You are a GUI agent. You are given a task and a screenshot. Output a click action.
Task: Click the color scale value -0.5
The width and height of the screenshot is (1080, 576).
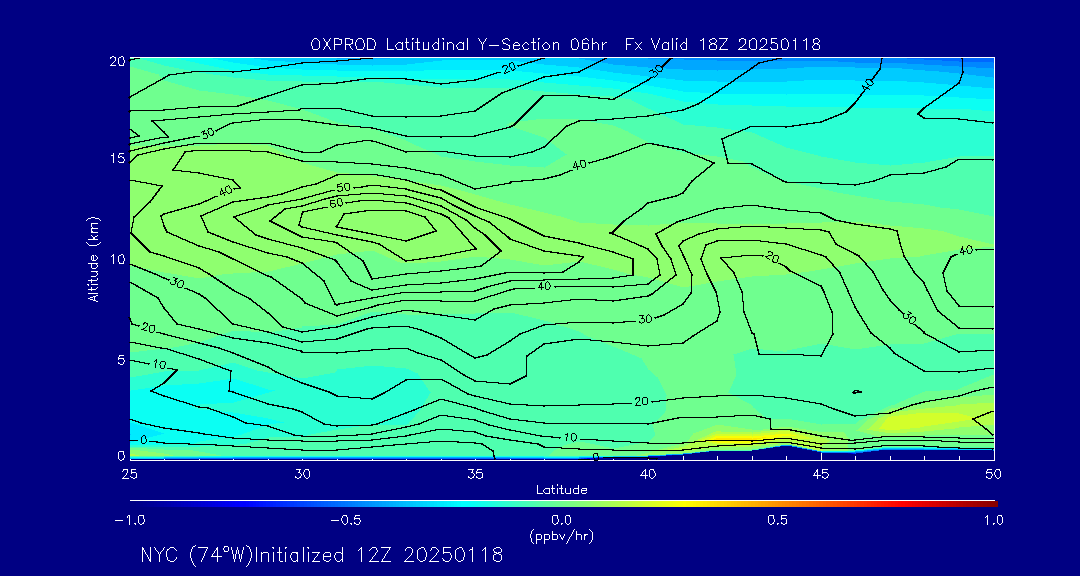pyautogui.click(x=346, y=520)
